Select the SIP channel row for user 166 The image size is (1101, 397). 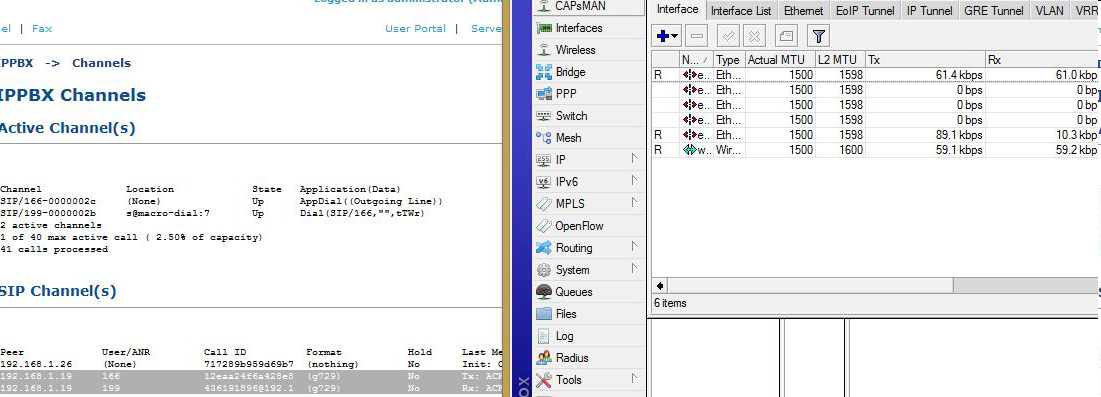pyautogui.click(x=251, y=377)
